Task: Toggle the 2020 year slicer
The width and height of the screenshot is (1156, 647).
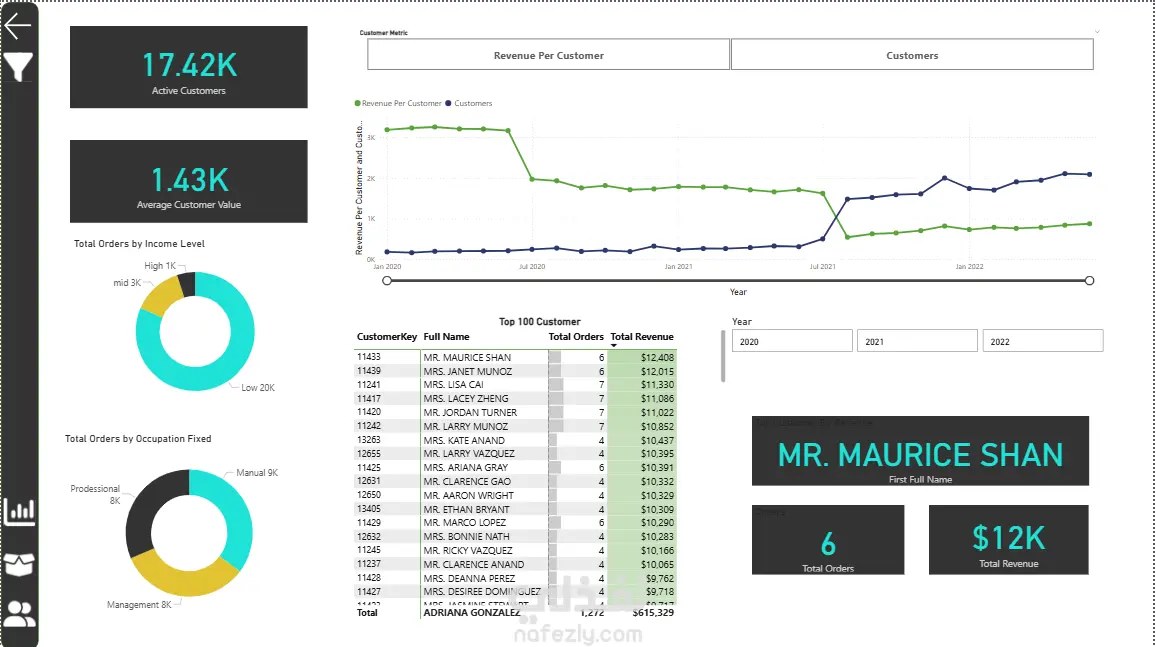Action: pos(792,341)
